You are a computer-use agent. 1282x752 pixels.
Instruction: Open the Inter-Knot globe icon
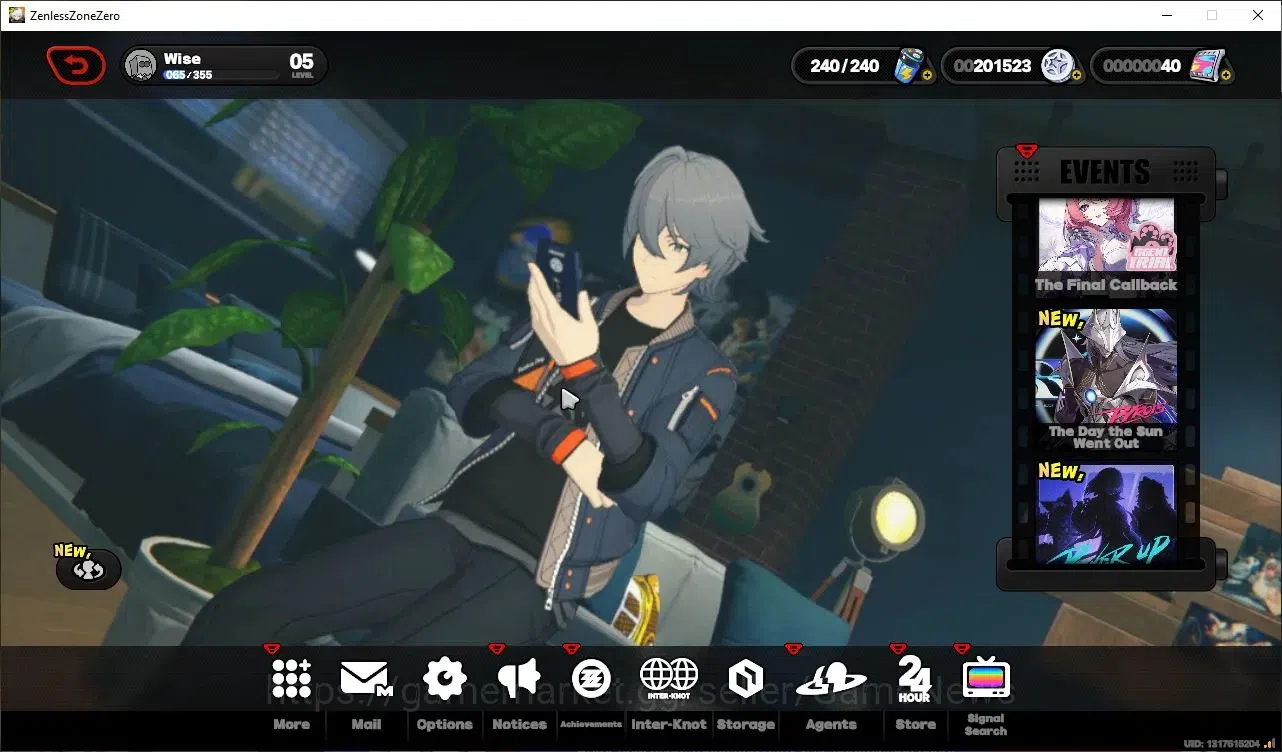[669, 679]
